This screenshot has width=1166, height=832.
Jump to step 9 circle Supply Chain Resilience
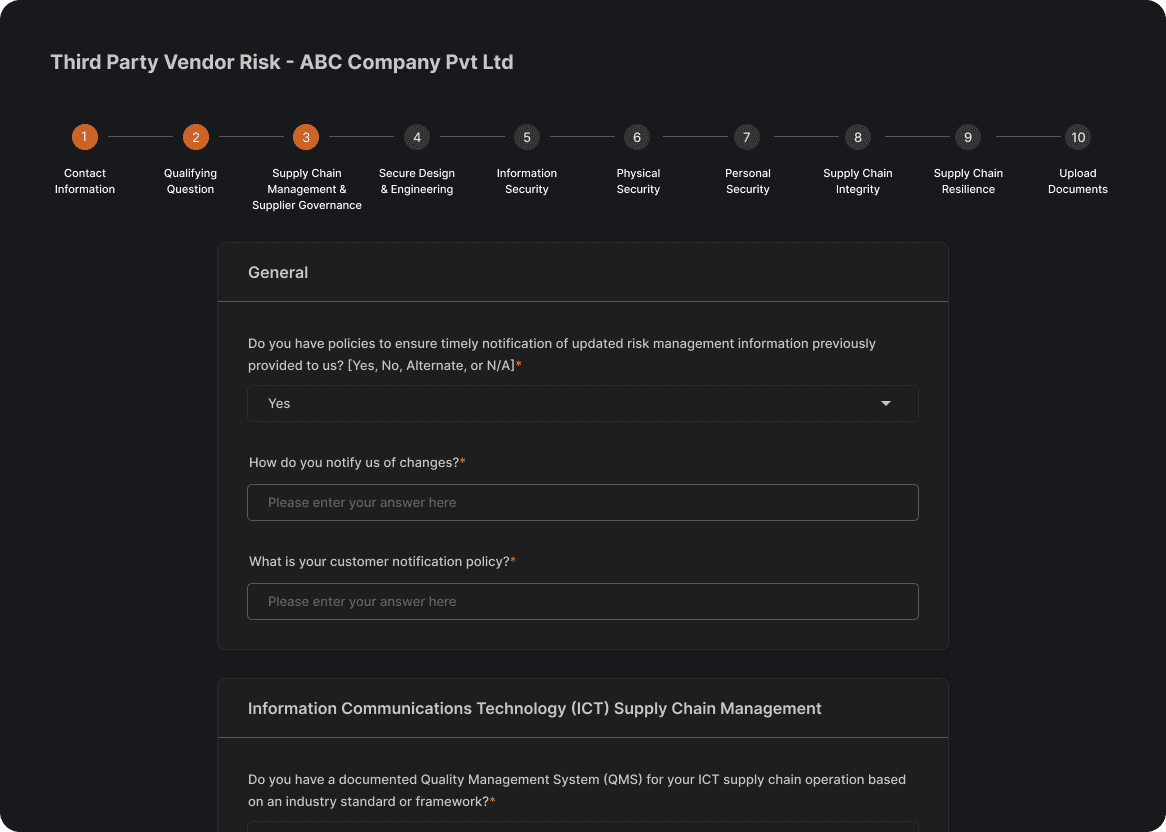967,137
